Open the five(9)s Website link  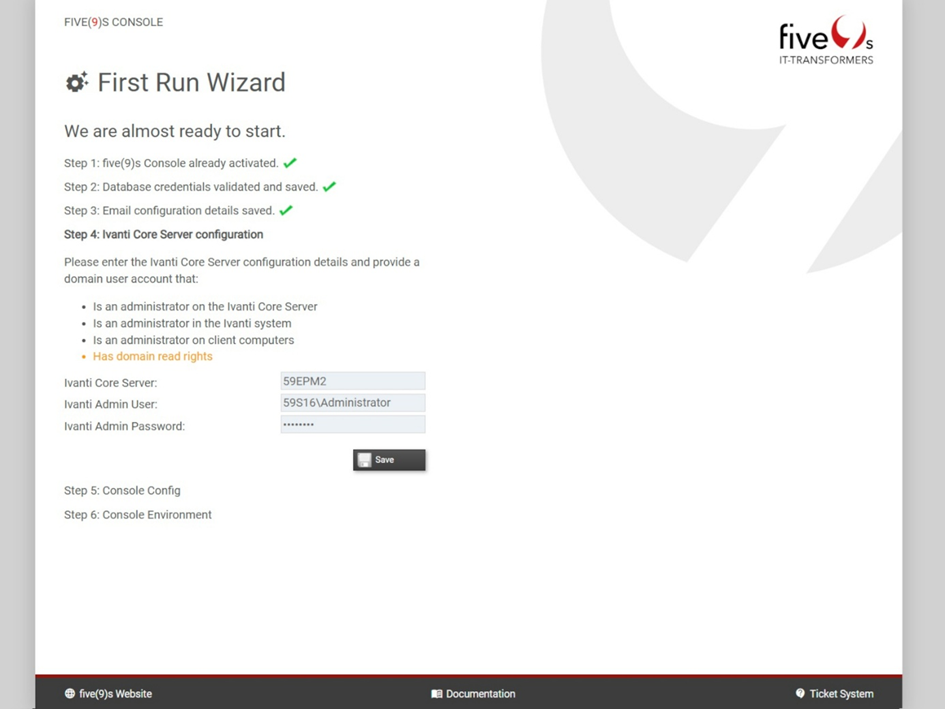pos(108,693)
